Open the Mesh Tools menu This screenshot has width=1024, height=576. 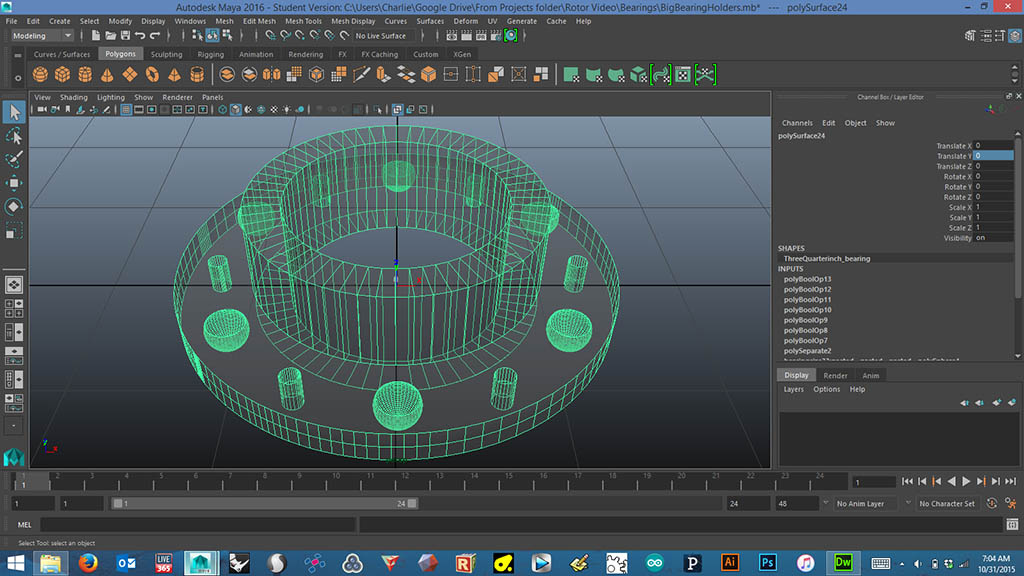302,21
